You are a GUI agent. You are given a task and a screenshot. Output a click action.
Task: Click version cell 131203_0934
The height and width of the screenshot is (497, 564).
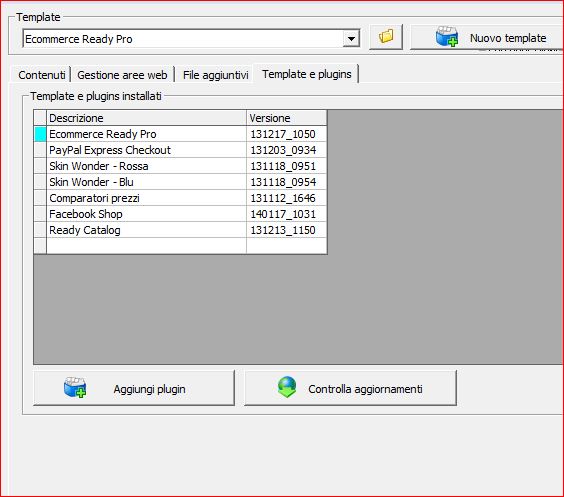click(x=287, y=150)
